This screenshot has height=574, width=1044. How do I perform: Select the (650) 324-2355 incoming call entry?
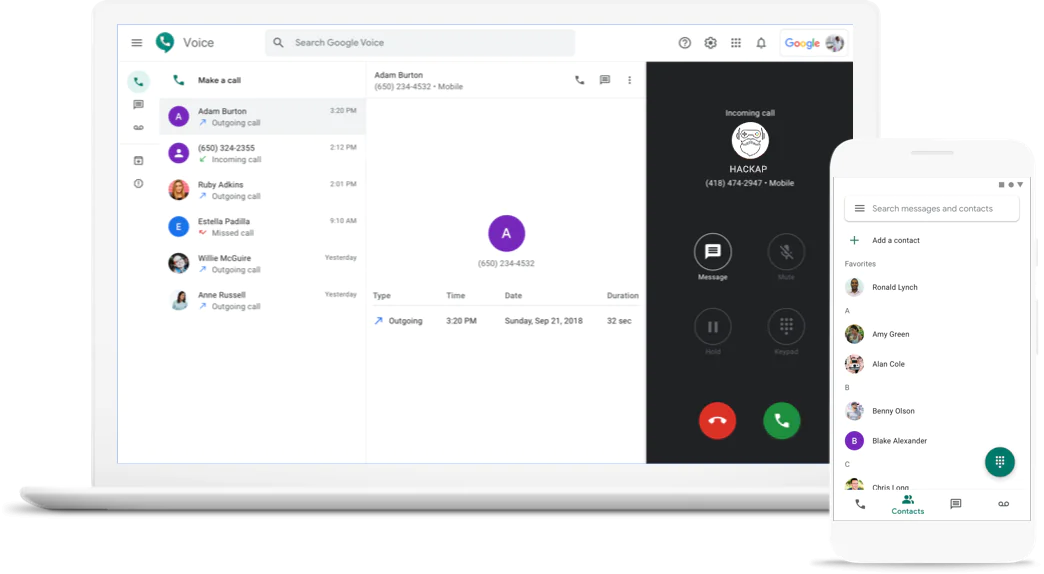[262, 153]
